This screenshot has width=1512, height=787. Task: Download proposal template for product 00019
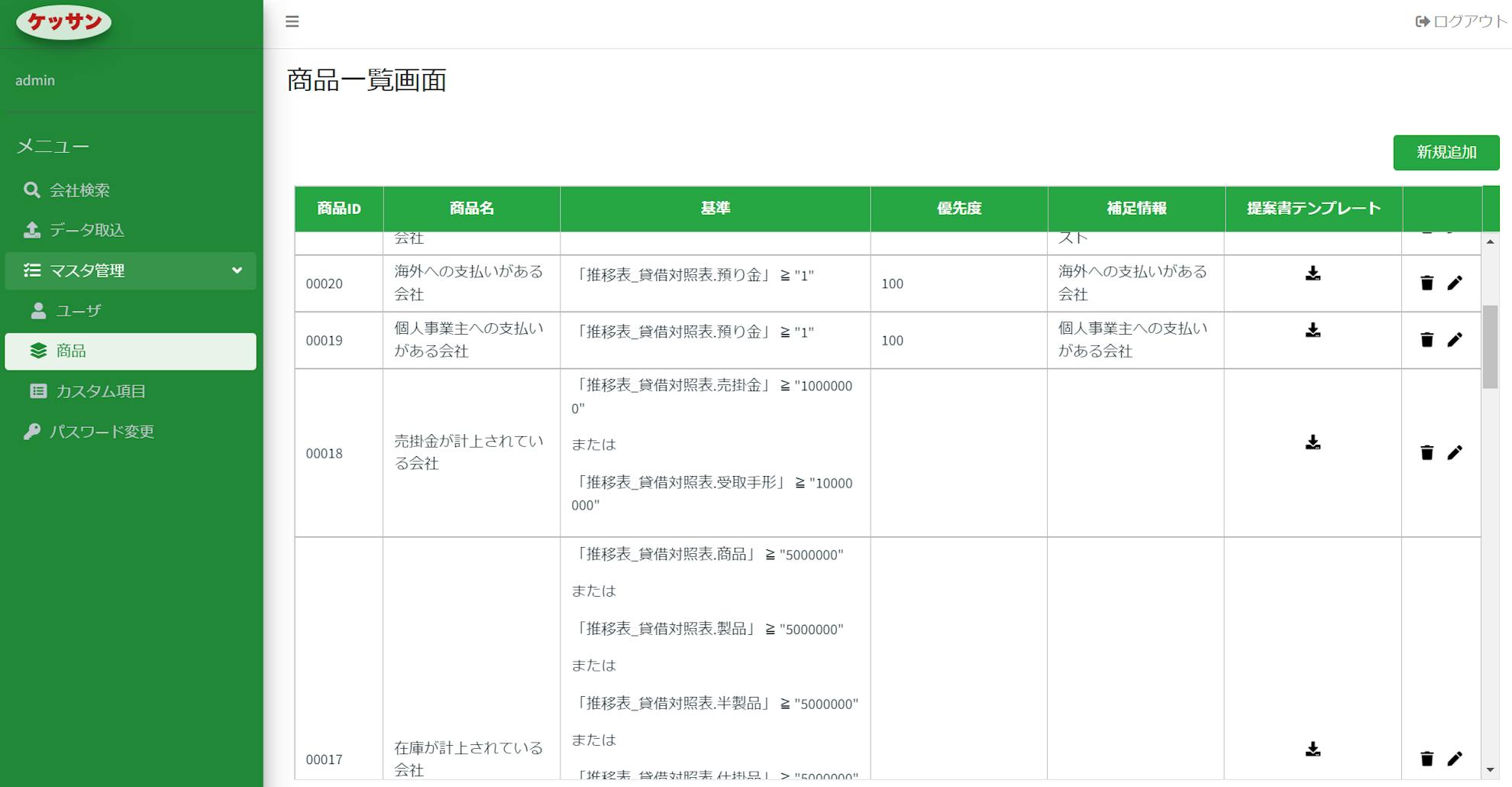pos(1313,330)
